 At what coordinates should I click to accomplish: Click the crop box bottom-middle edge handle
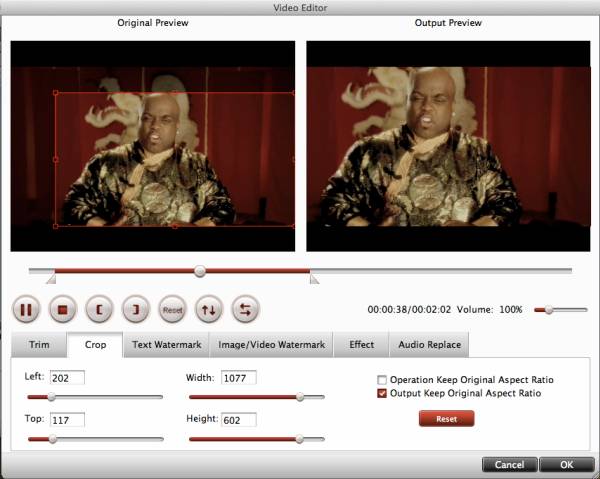[x=175, y=226]
